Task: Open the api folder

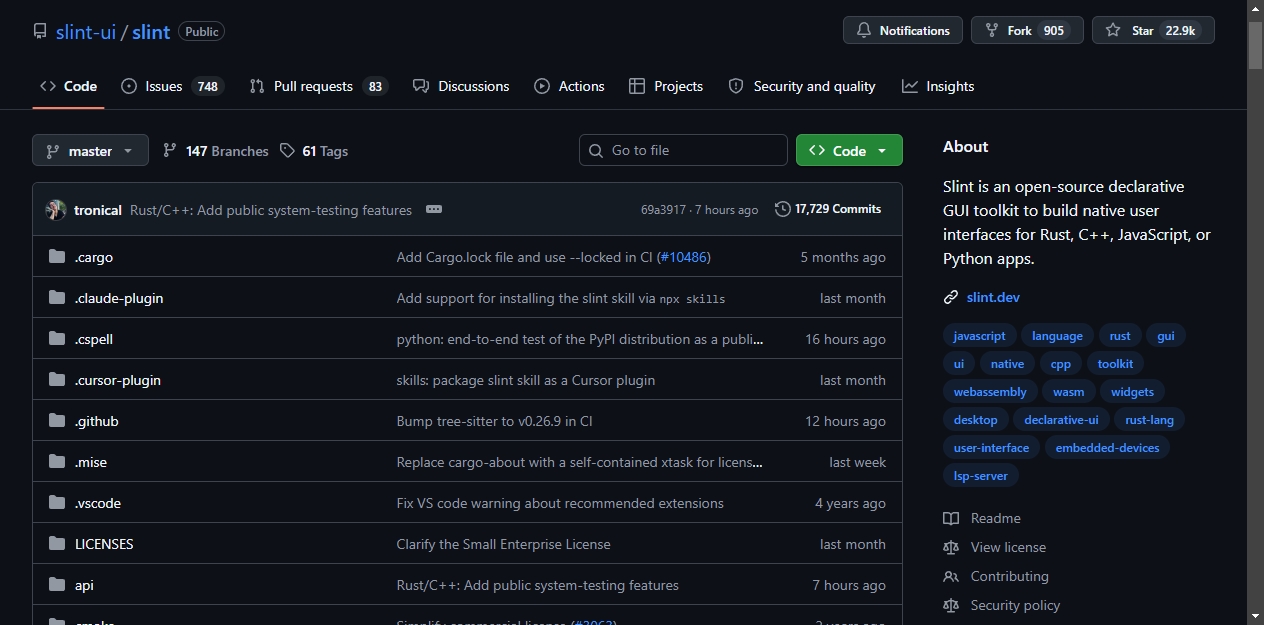Action: tap(84, 585)
